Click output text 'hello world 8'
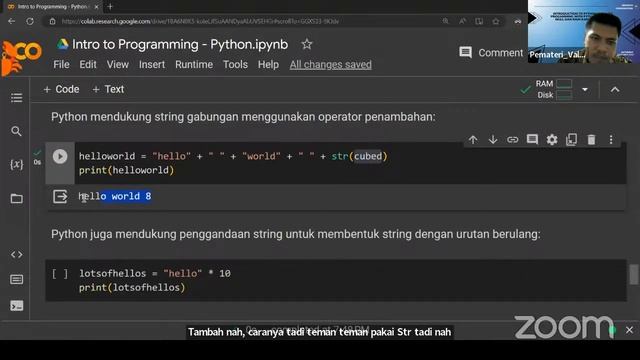Viewport: 640px width, 360px height. pos(115,196)
